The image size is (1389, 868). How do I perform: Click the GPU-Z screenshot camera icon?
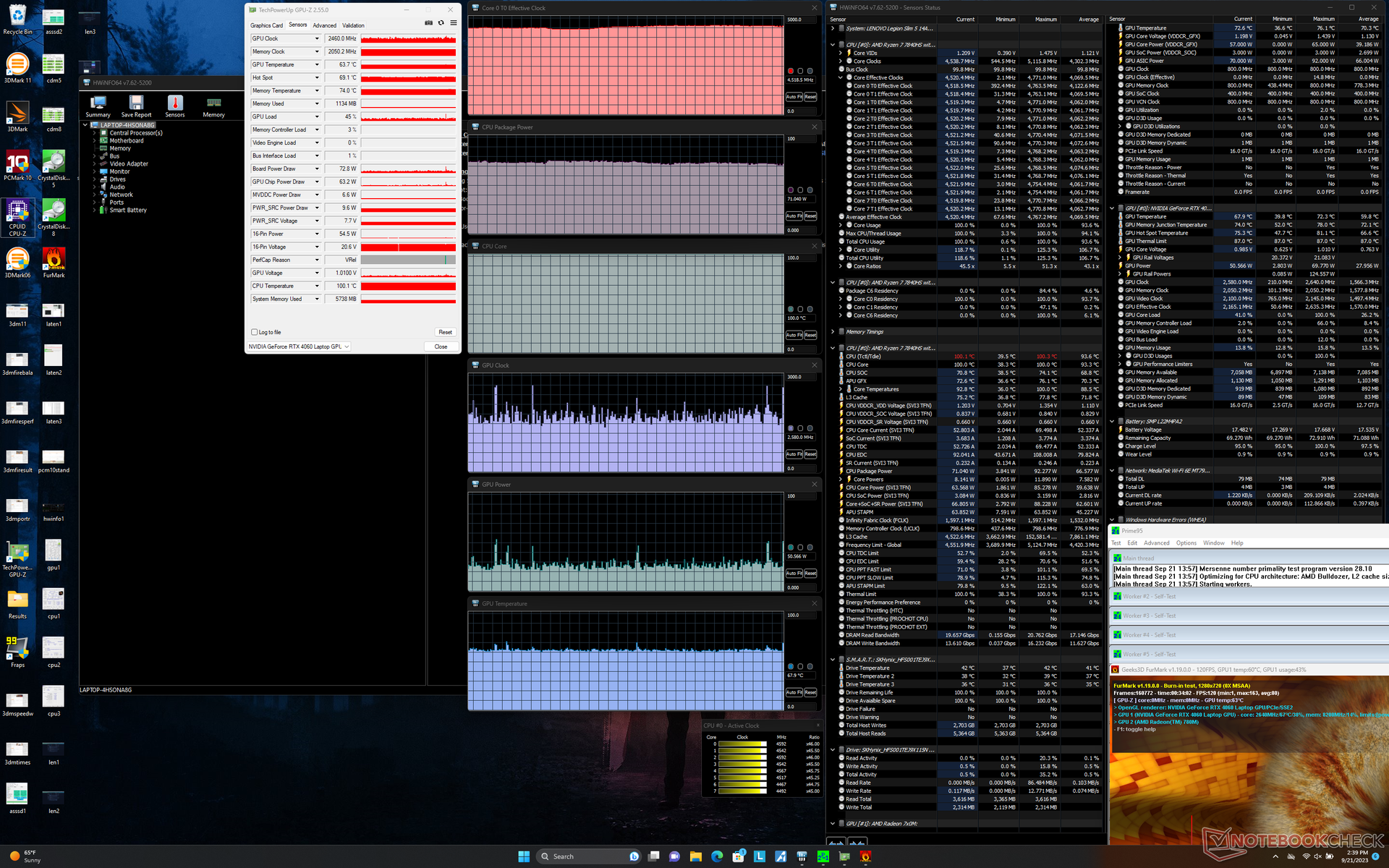[428, 23]
